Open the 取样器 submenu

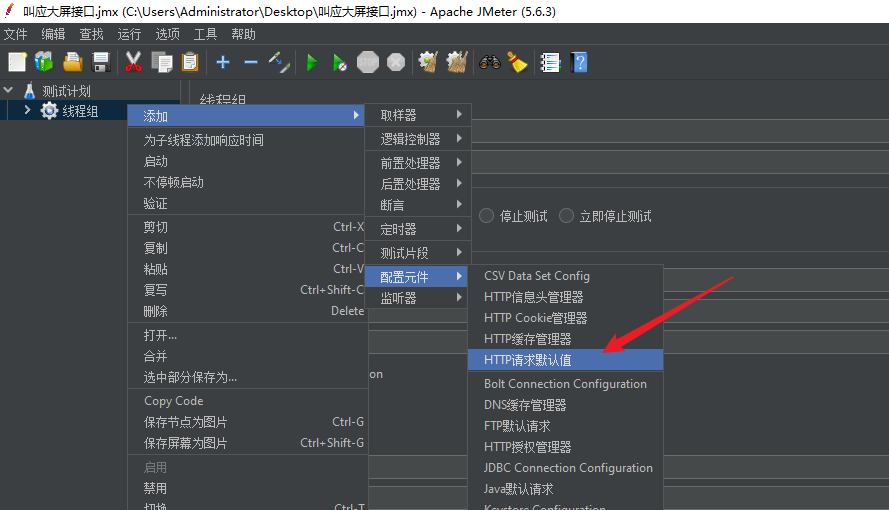418,115
